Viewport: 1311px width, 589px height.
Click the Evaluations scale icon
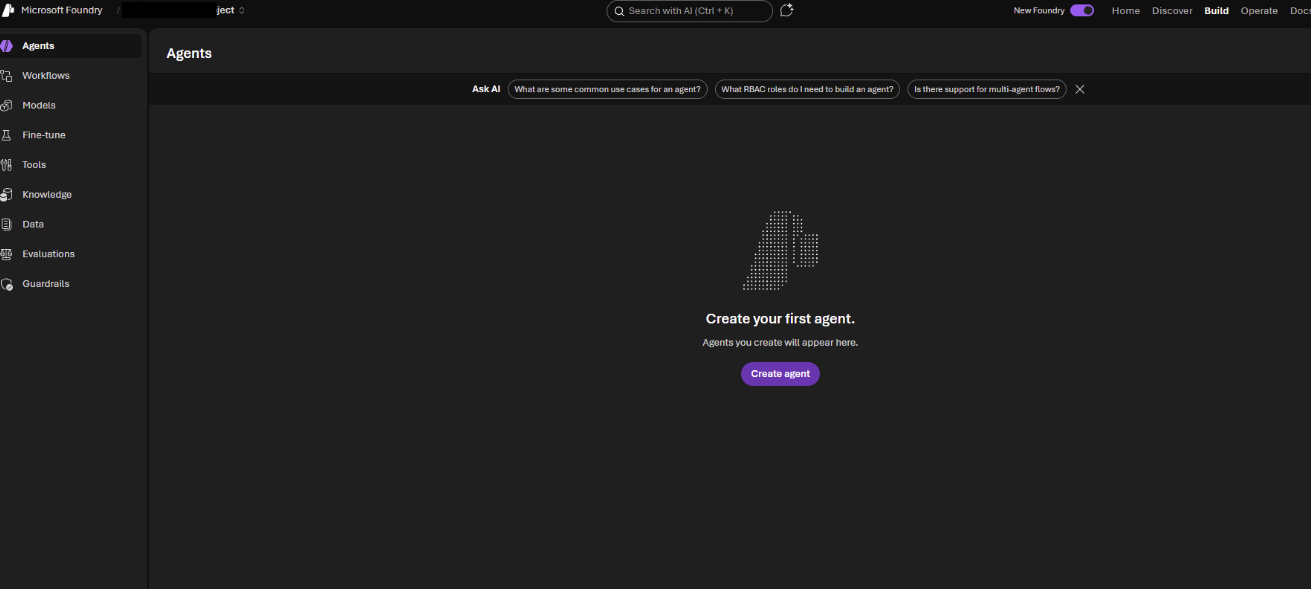[x=6, y=254]
